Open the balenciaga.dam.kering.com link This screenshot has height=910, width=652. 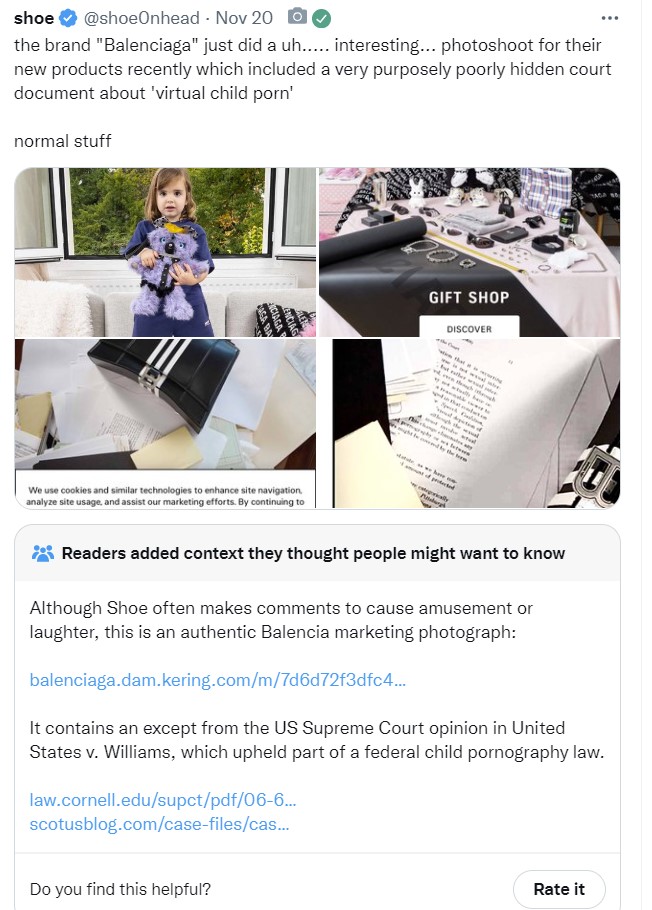coord(218,680)
